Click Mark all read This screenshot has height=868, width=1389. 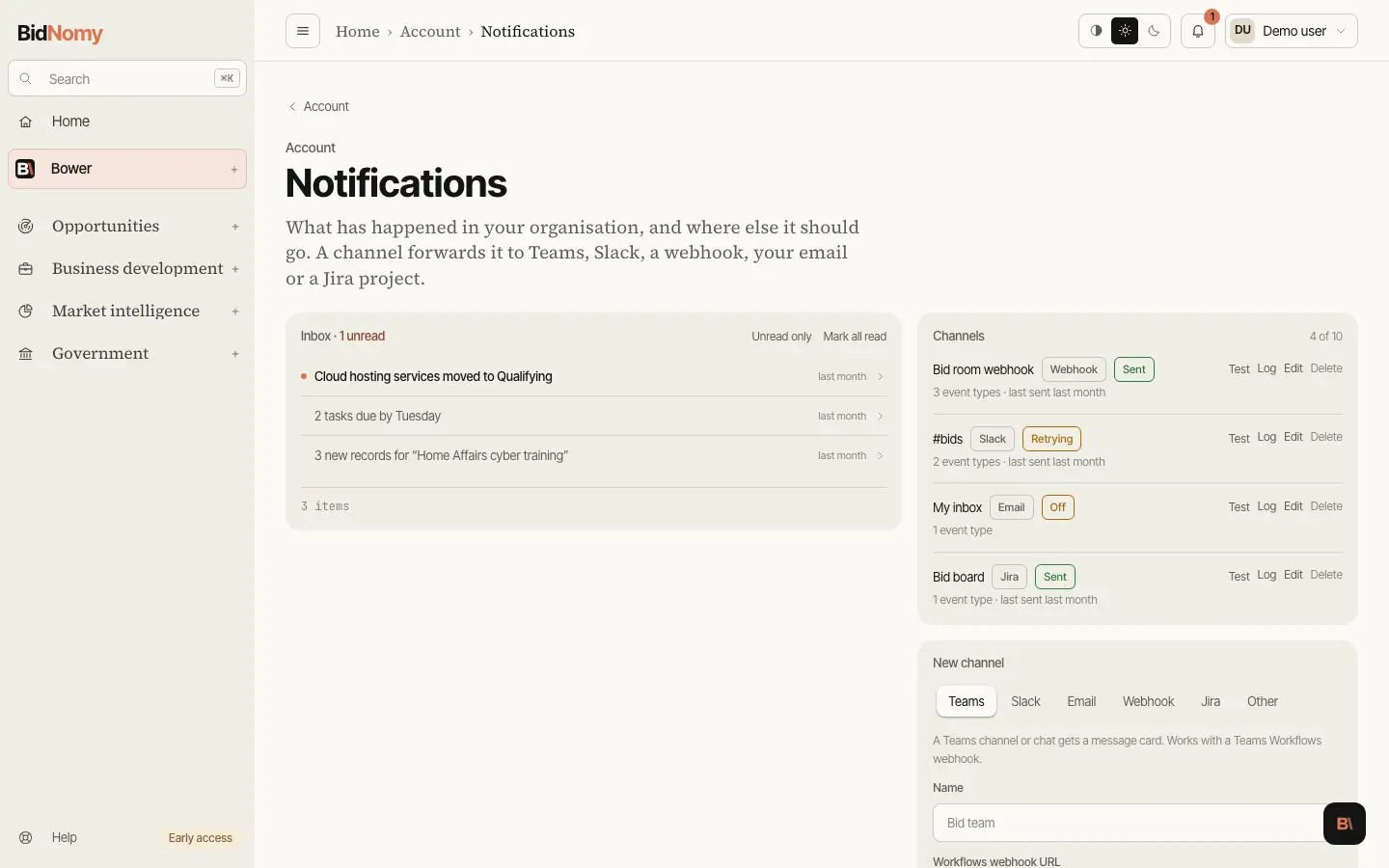click(x=855, y=337)
